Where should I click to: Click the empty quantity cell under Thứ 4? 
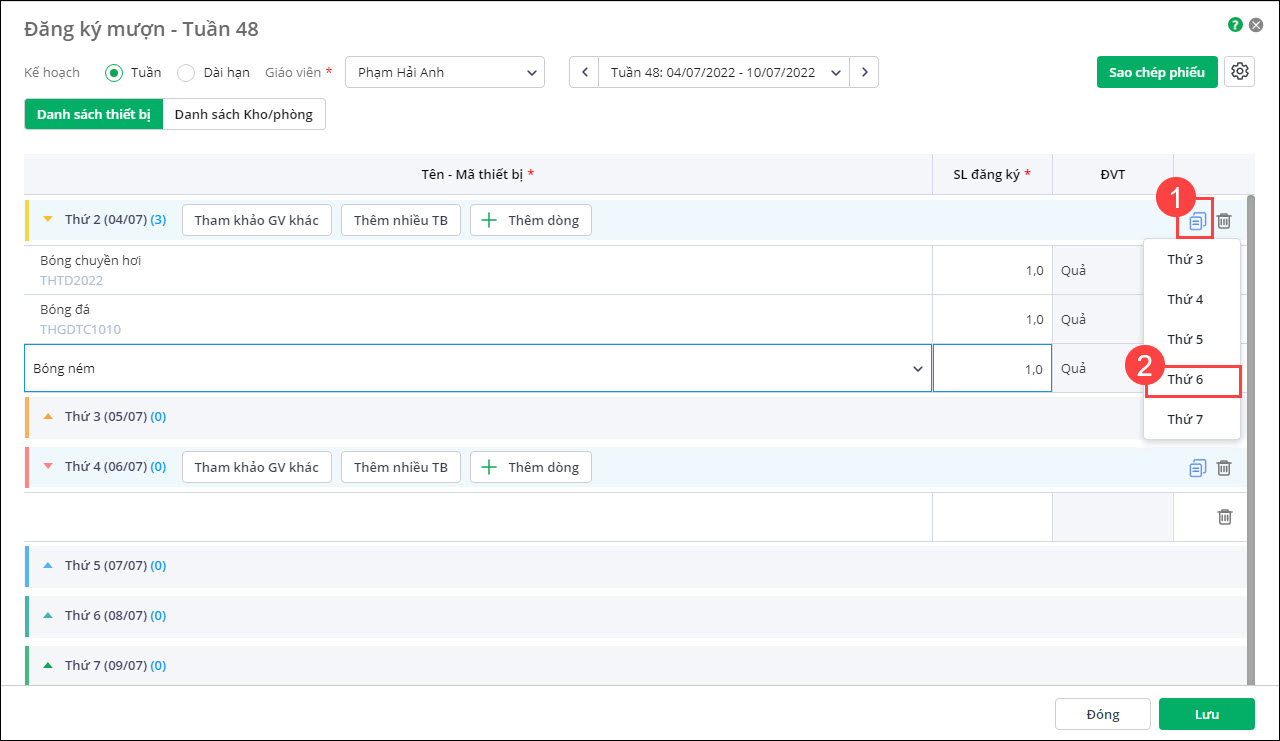coord(992,517)
